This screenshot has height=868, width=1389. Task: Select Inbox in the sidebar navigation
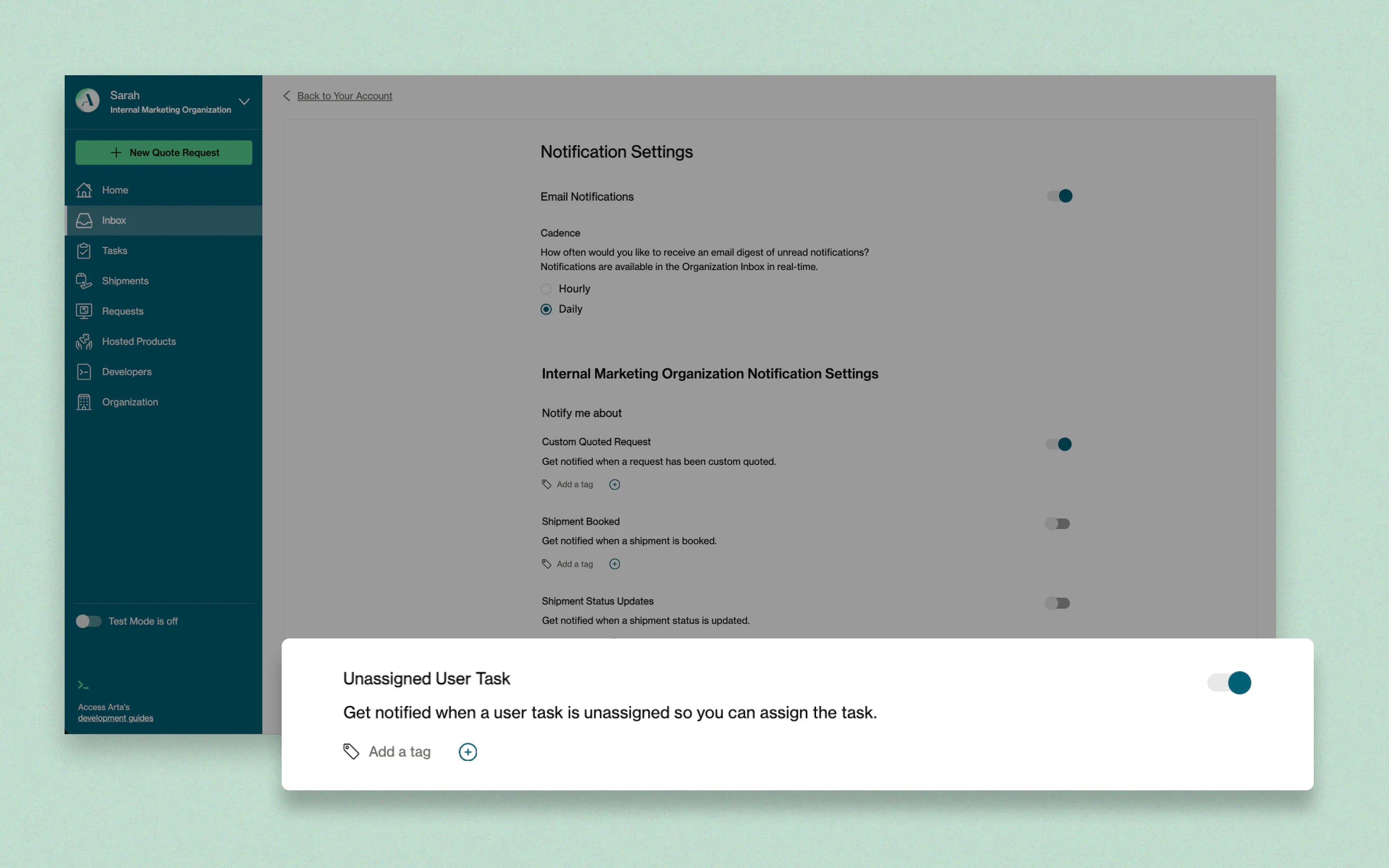[x=113, y=220]
